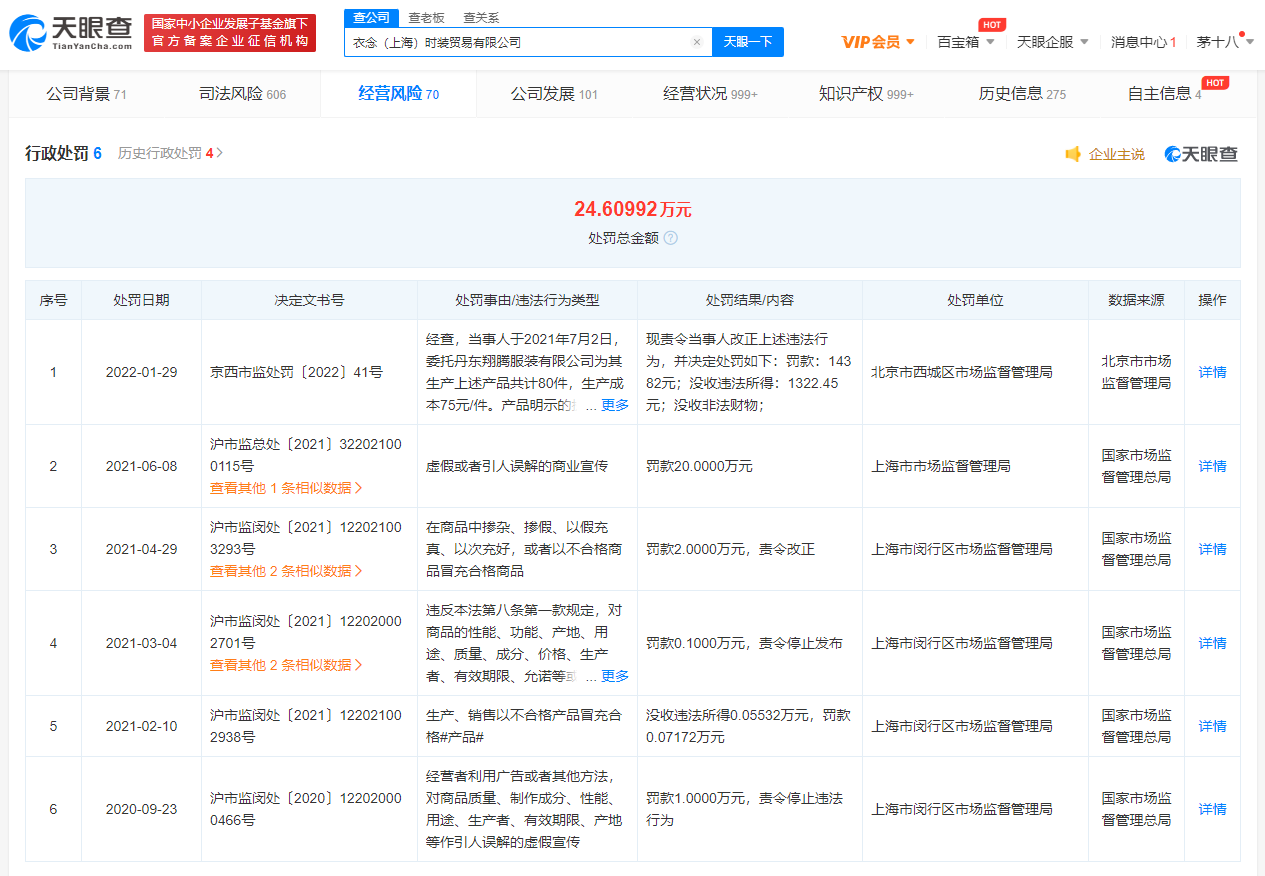Click document number 京西市监处罚〔2022〕41号
The image size is (1265, 876).
point(296,372)
